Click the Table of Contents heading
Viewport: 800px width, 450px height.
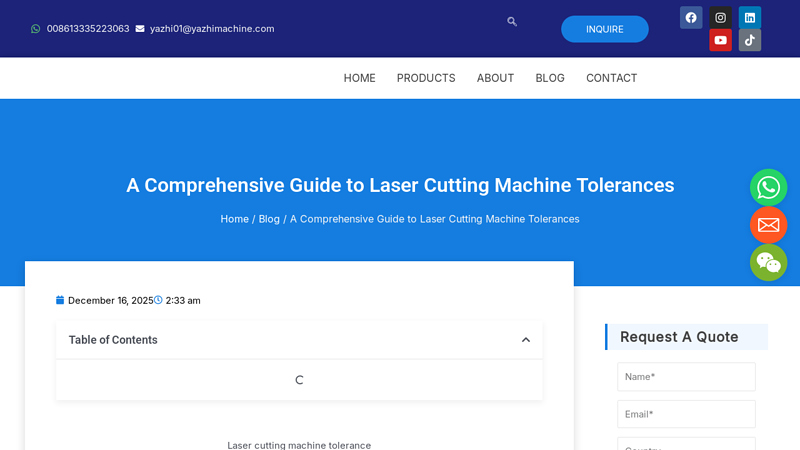(x=113, y=340)
